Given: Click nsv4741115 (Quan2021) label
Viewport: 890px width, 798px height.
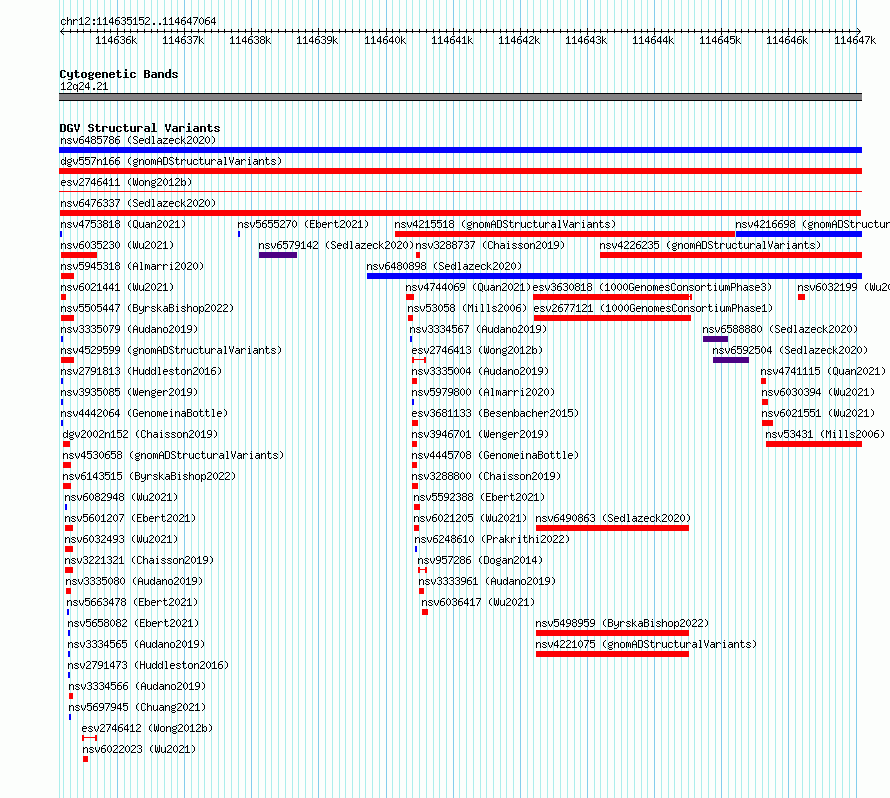Looking at the screenshot, I should point(823,371).
